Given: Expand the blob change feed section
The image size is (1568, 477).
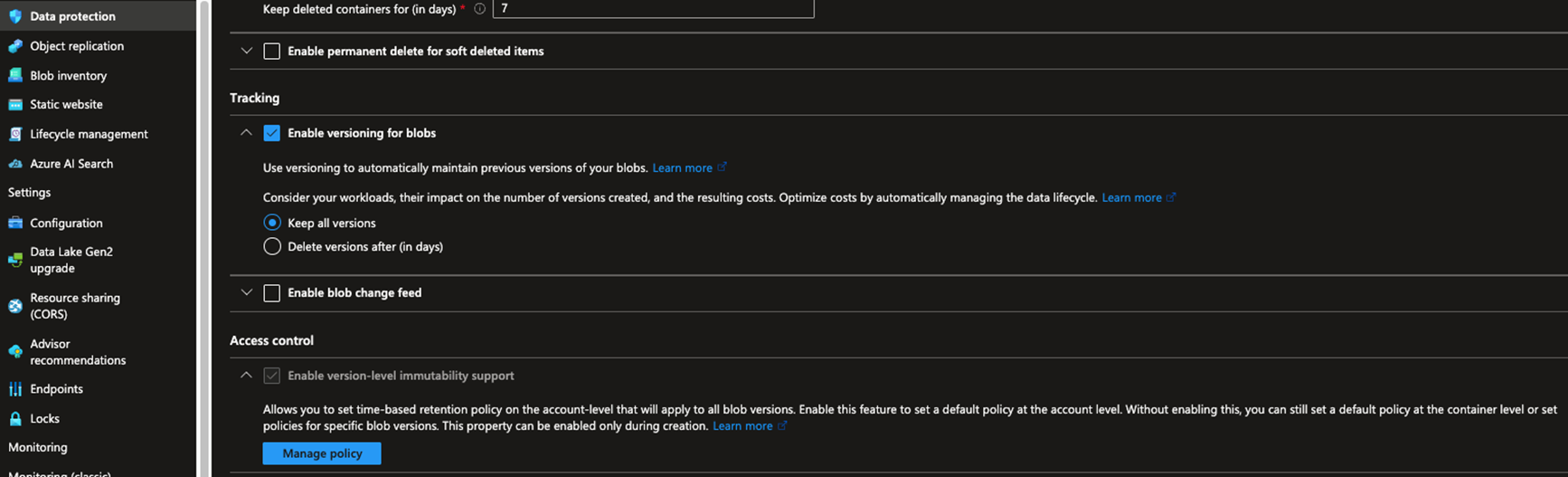Looking at the screenshot, I should [246, 293].
